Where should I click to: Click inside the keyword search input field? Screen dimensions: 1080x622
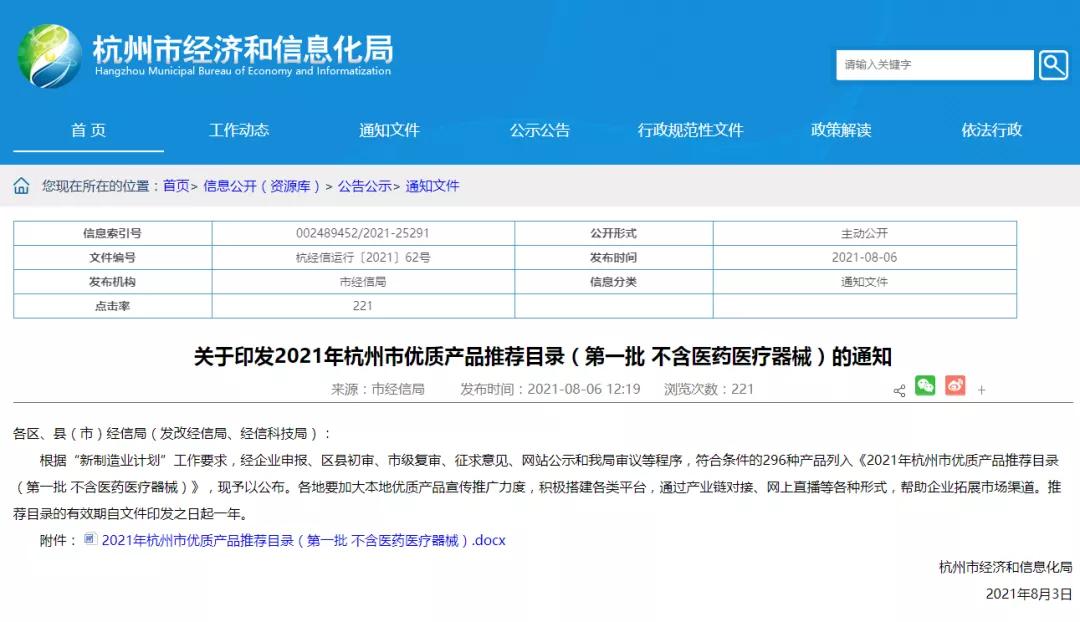[x=930, y=65]
